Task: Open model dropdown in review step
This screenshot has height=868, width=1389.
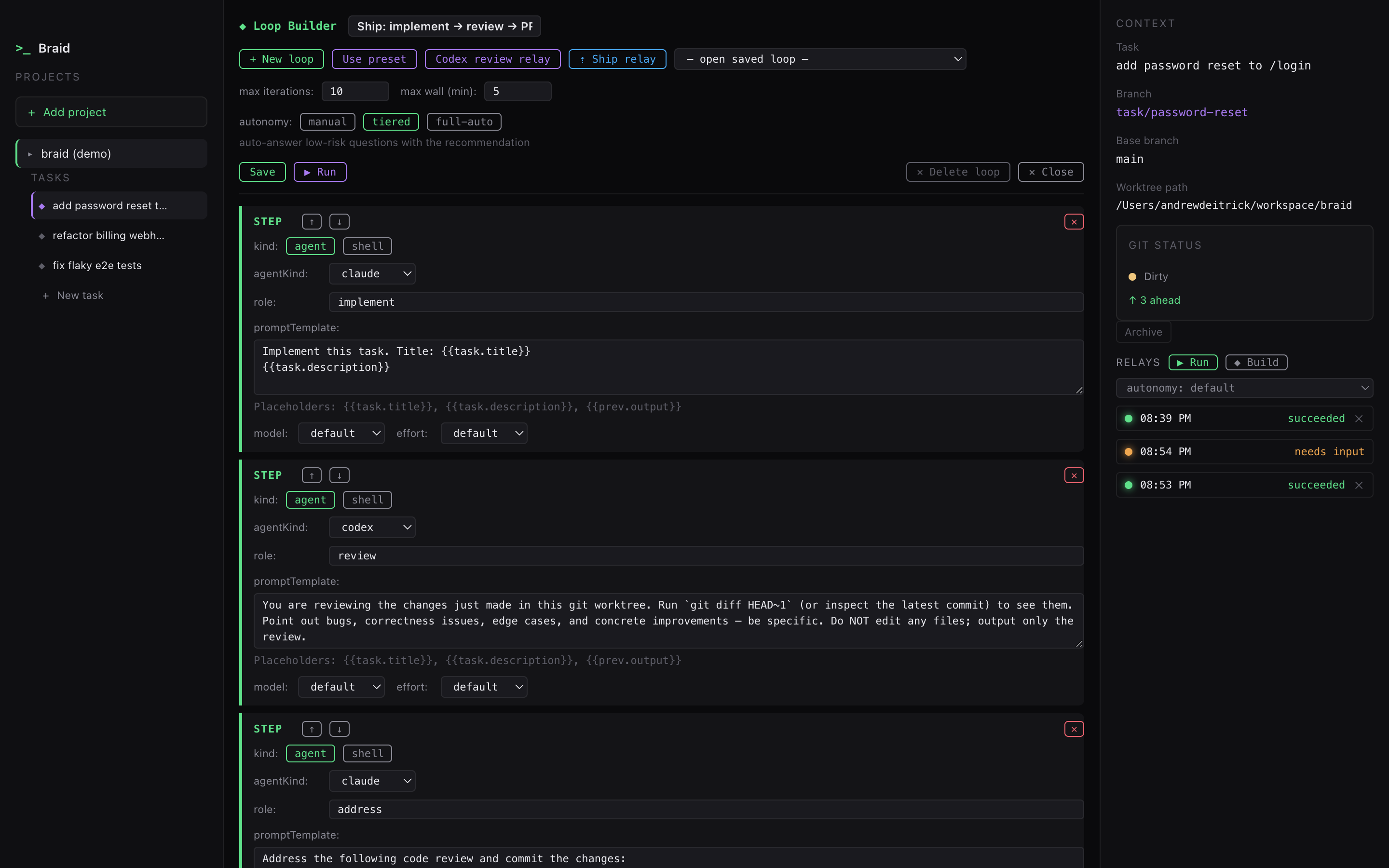Action: (x=341, y=687)
